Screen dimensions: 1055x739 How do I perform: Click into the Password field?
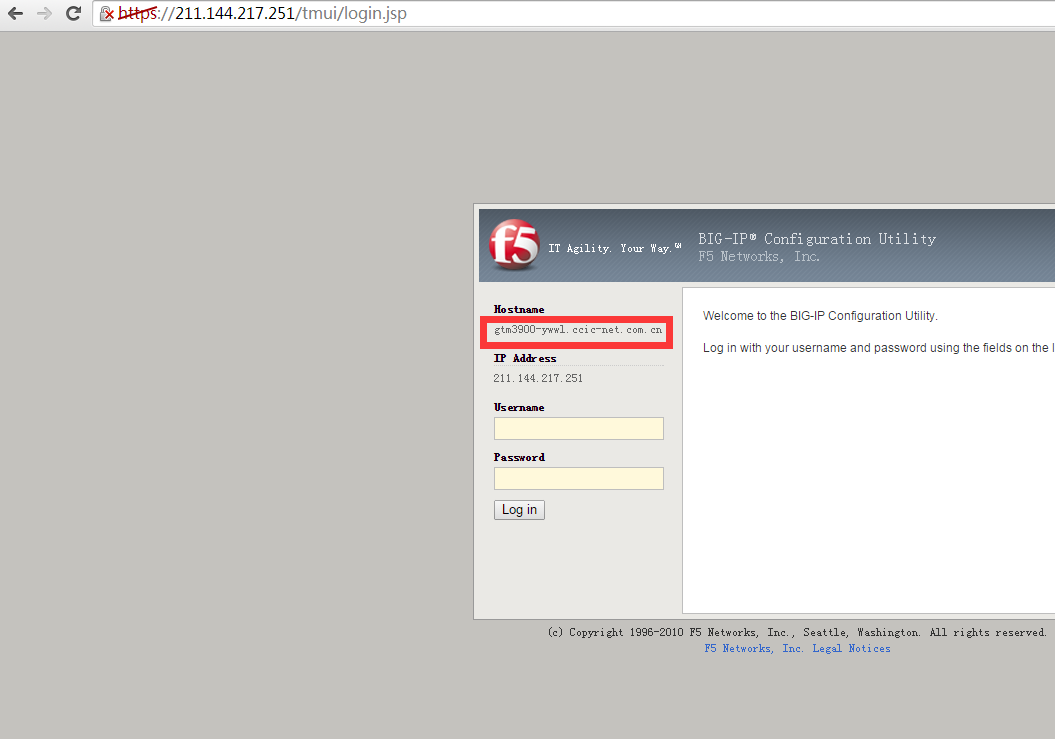579,479
